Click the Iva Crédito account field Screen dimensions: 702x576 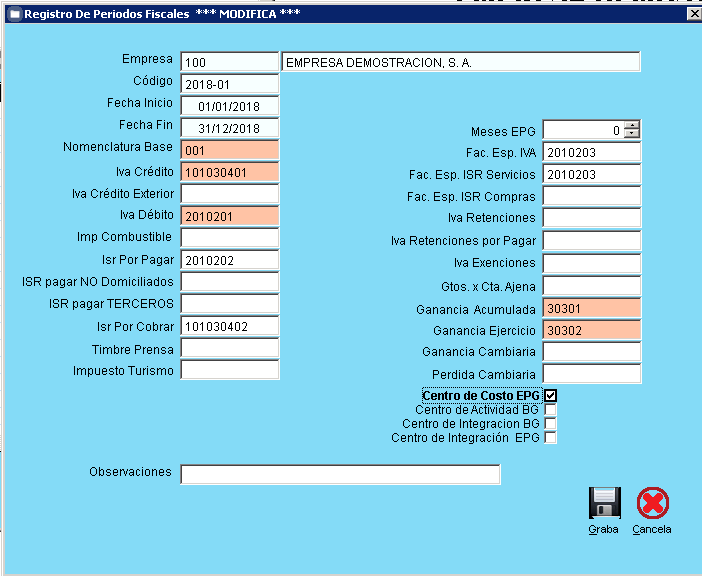pyautogui.click(x=229, y=172)
